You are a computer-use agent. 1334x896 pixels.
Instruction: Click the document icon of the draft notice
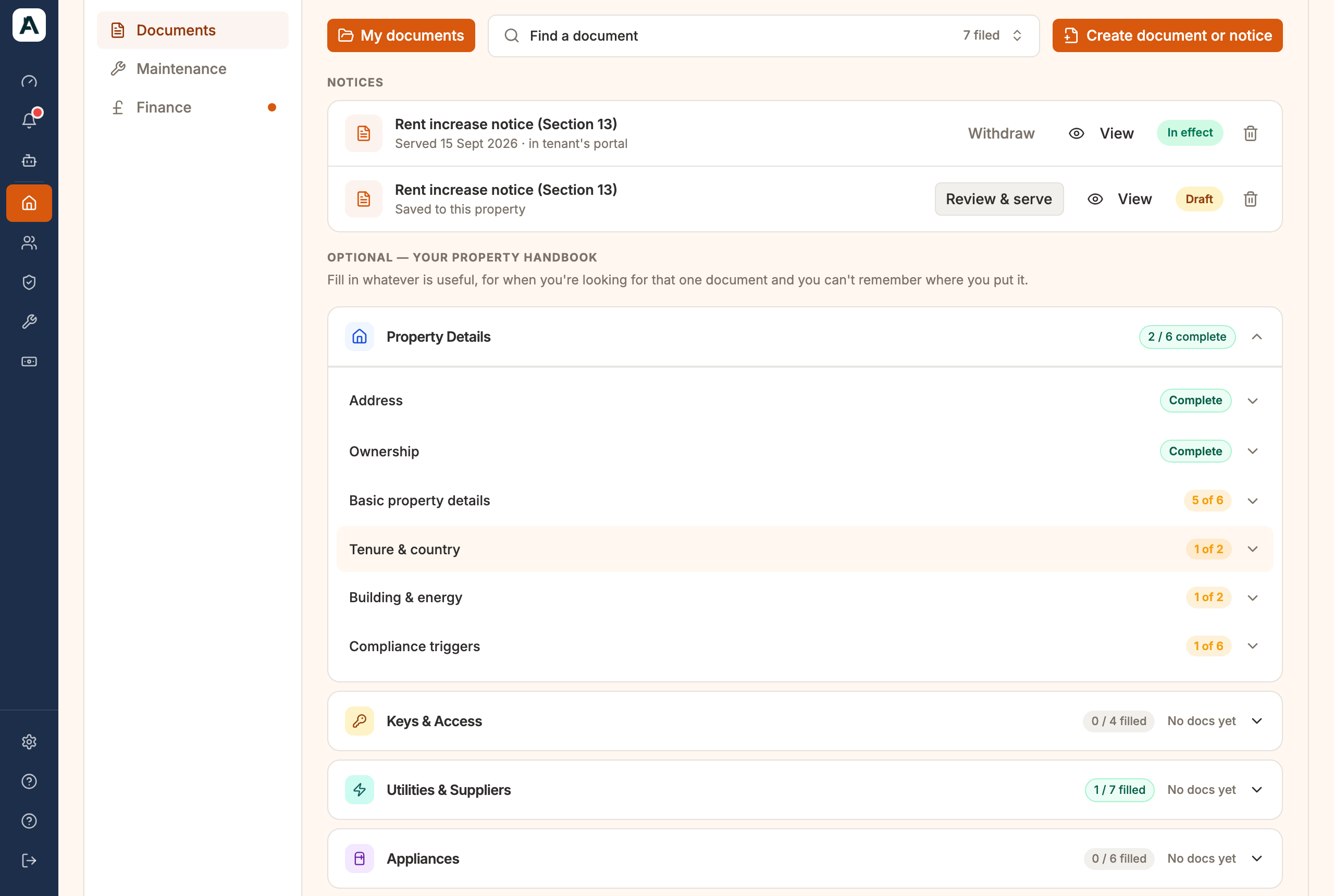point(364,199)
